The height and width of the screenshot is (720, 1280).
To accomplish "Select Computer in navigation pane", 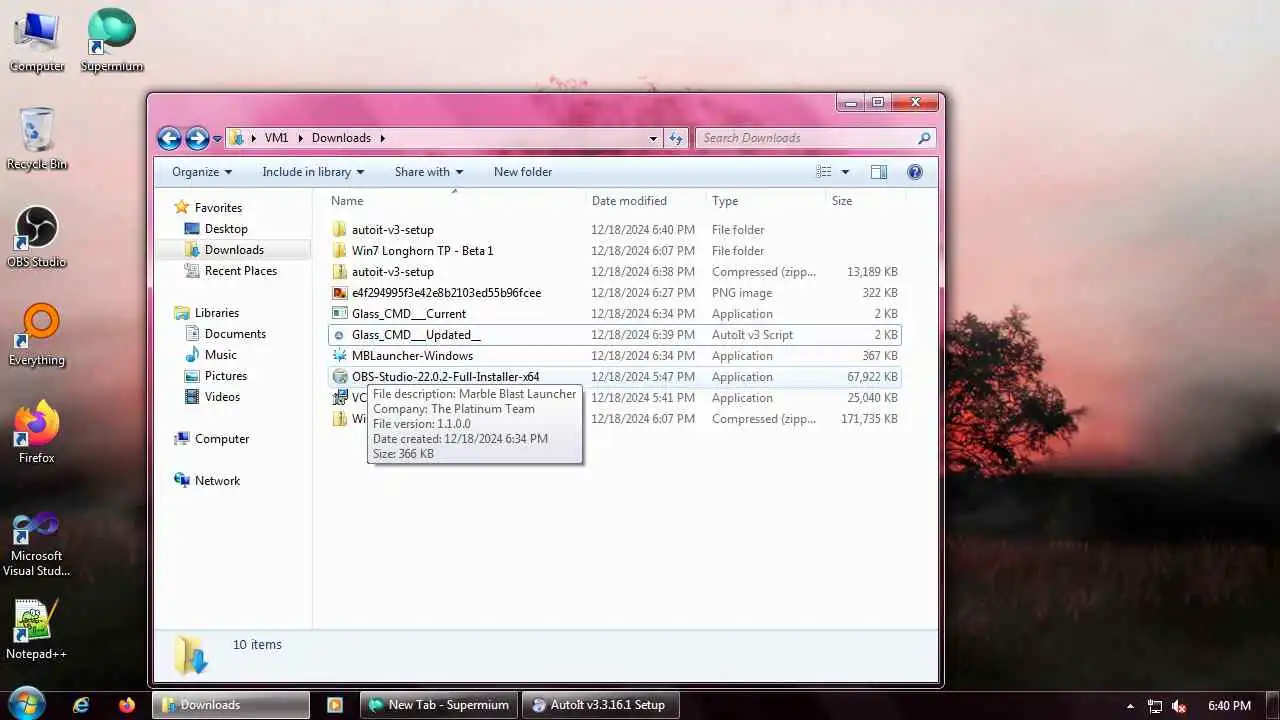I will (211, 439).
